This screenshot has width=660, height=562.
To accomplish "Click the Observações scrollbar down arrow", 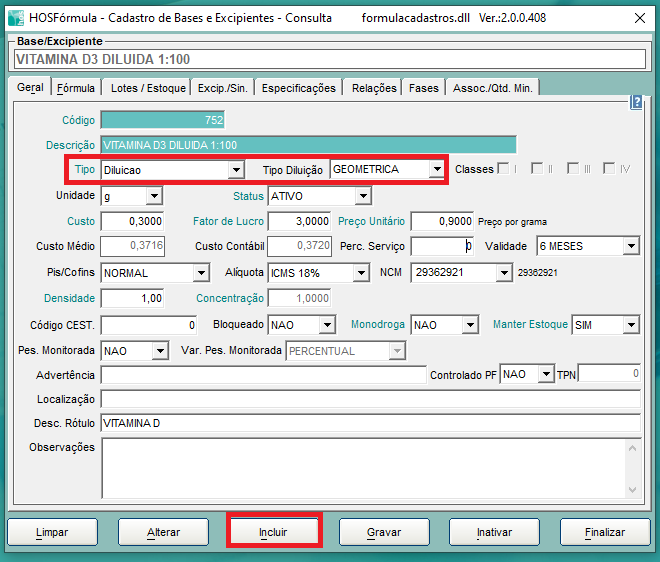I will [x=632, y=489].
